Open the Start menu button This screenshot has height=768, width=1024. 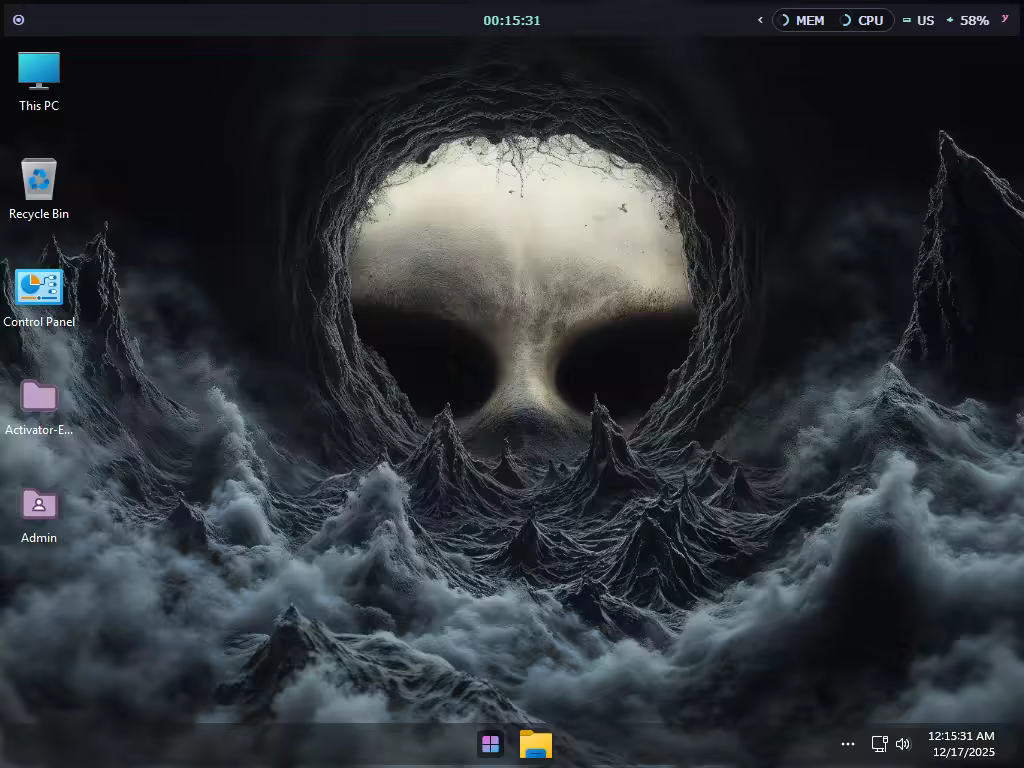pyautogui.click(x=490, y=744)
